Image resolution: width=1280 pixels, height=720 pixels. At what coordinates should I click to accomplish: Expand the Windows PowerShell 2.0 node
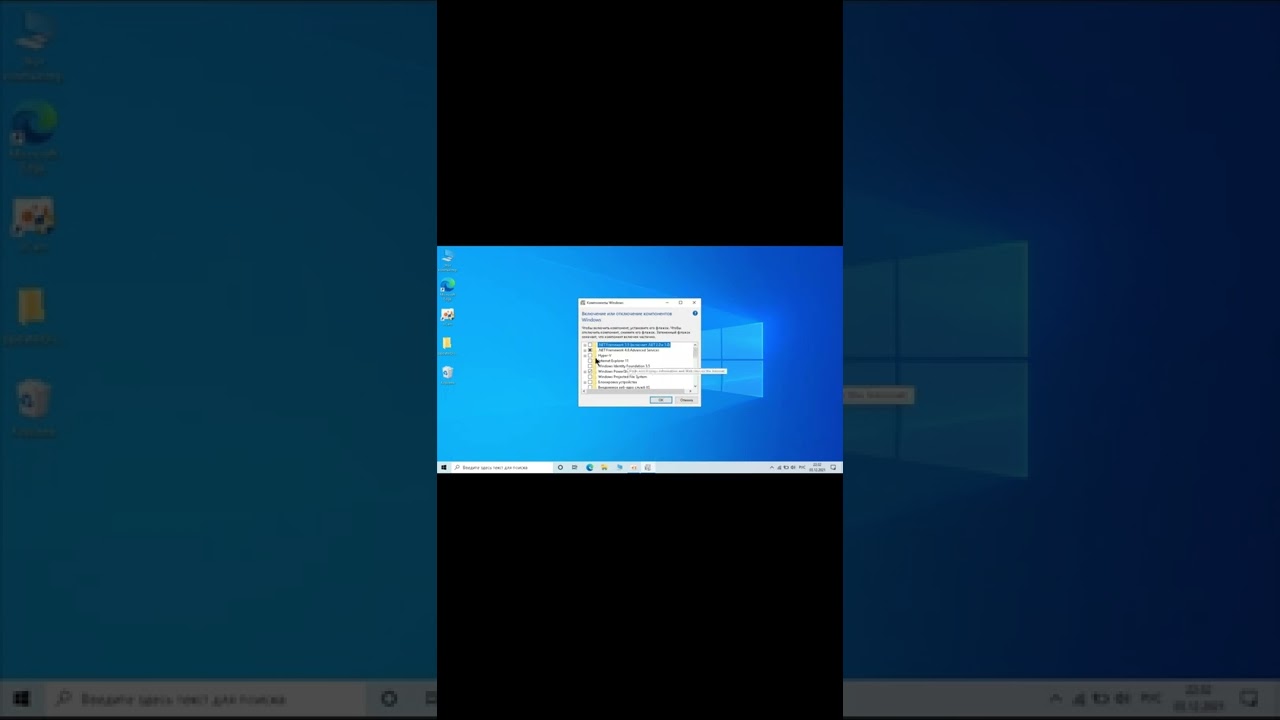tap(585, 371)
